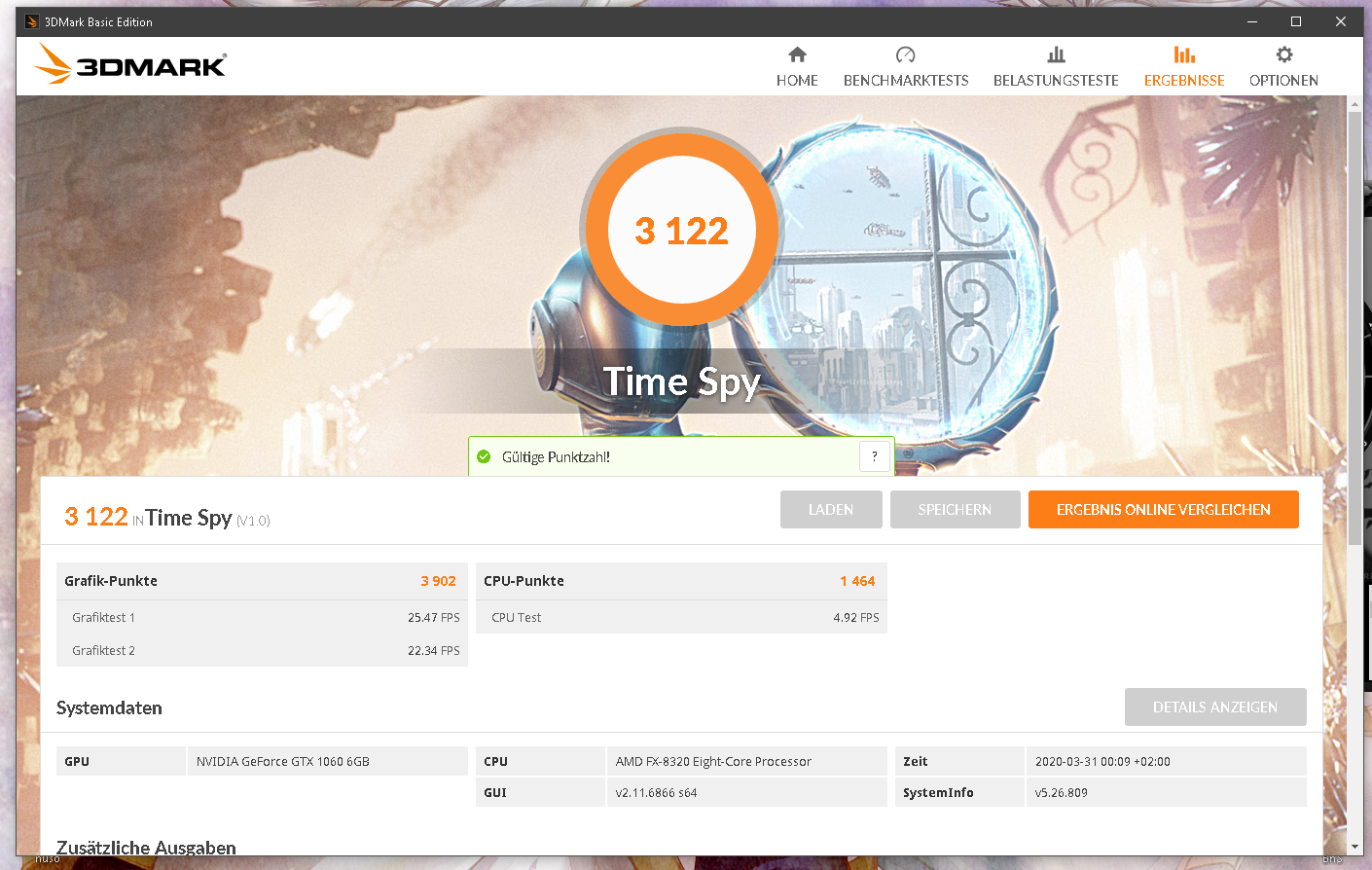Click the 4.92 FPS value
The width and height of the screenshot is (1372, 870).
coord(856,617)
